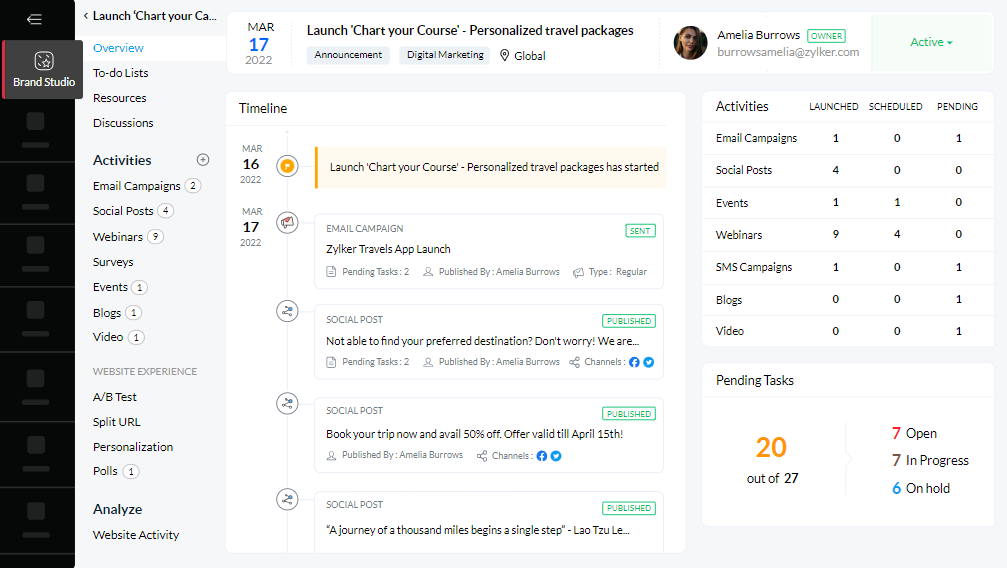Image resolution: width=1007 pixels, height=568 pixels.
Task: Click the Twitter channel icon on second social post
Action: click(x=556, y=456)
